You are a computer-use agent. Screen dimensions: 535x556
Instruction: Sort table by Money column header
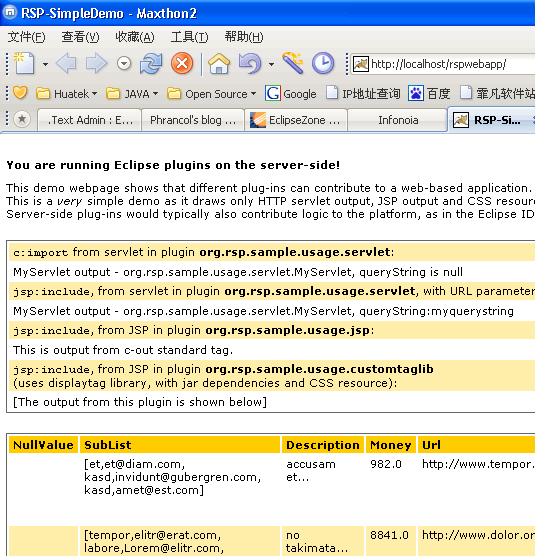[x=391, y=445]
